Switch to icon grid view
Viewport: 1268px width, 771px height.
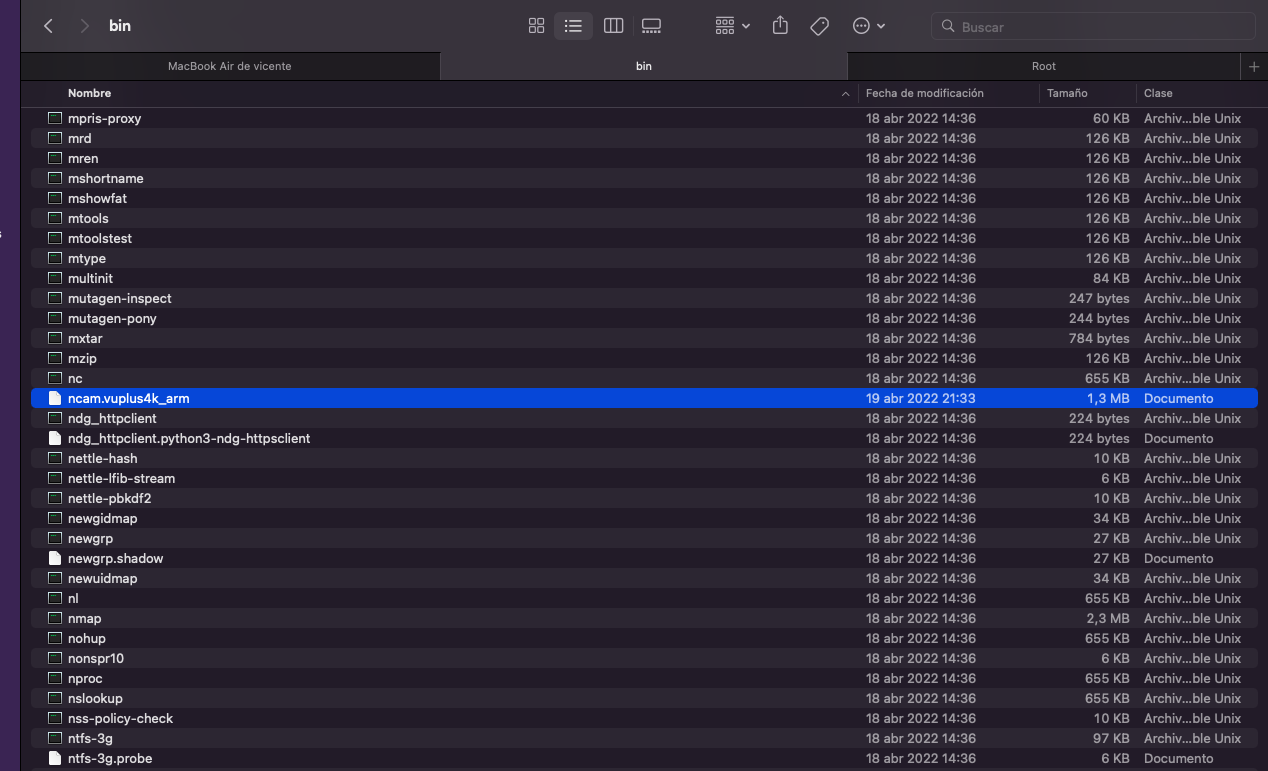tap(536, 26)
